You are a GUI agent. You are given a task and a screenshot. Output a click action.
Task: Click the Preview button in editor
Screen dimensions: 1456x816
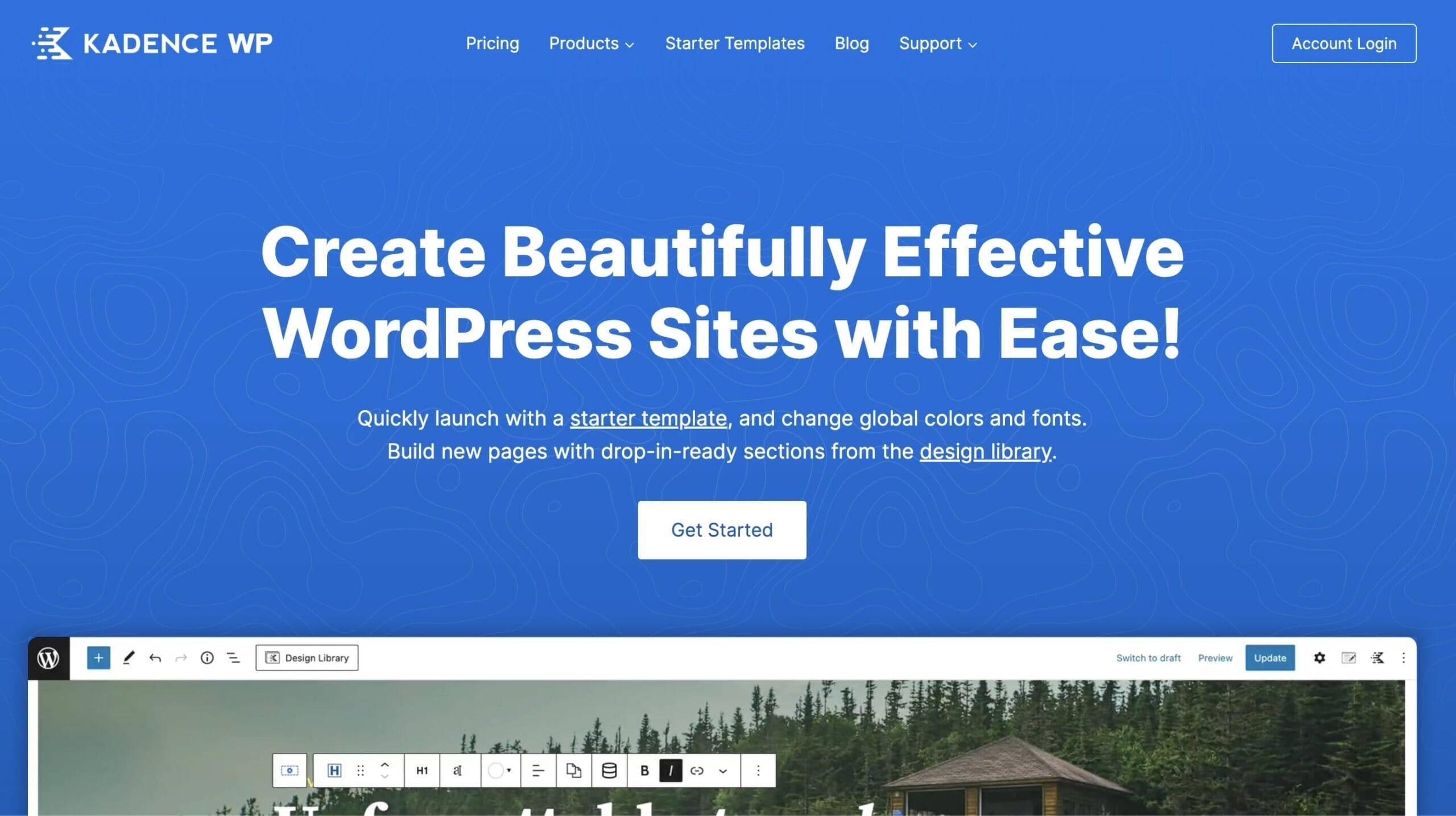point(1216,657)
